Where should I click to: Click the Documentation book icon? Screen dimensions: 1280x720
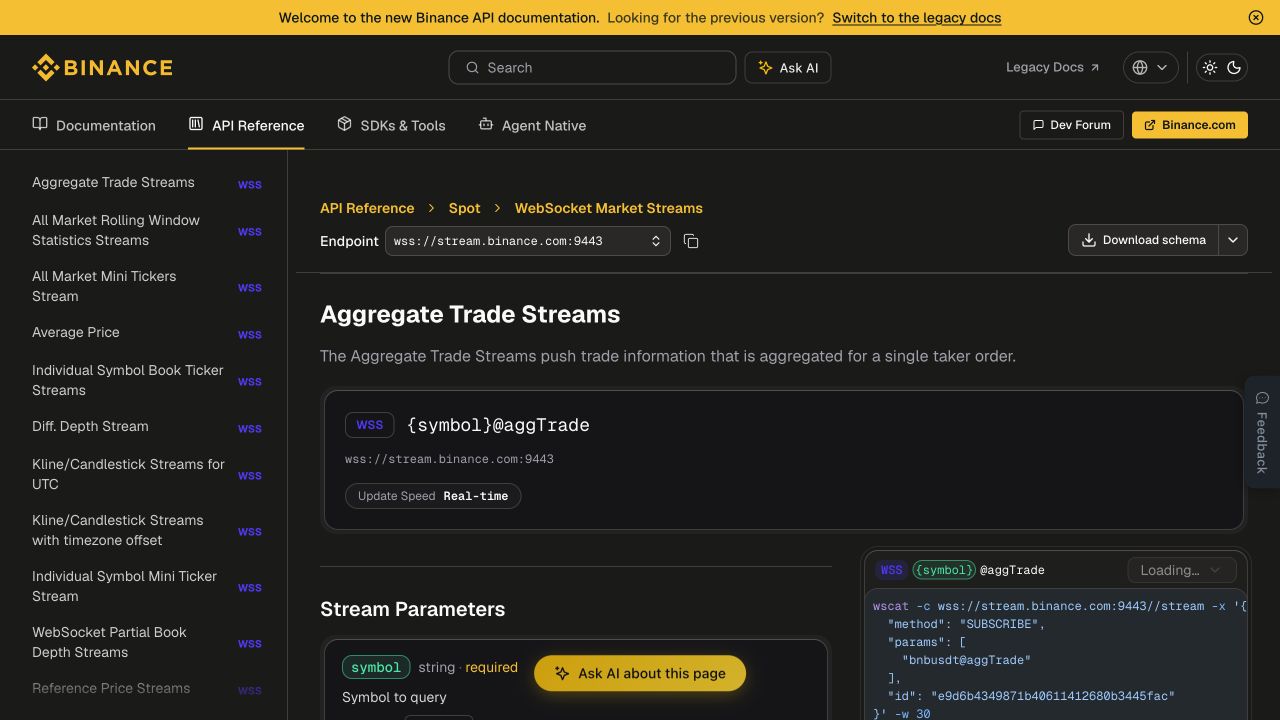(x=40, y=124)
